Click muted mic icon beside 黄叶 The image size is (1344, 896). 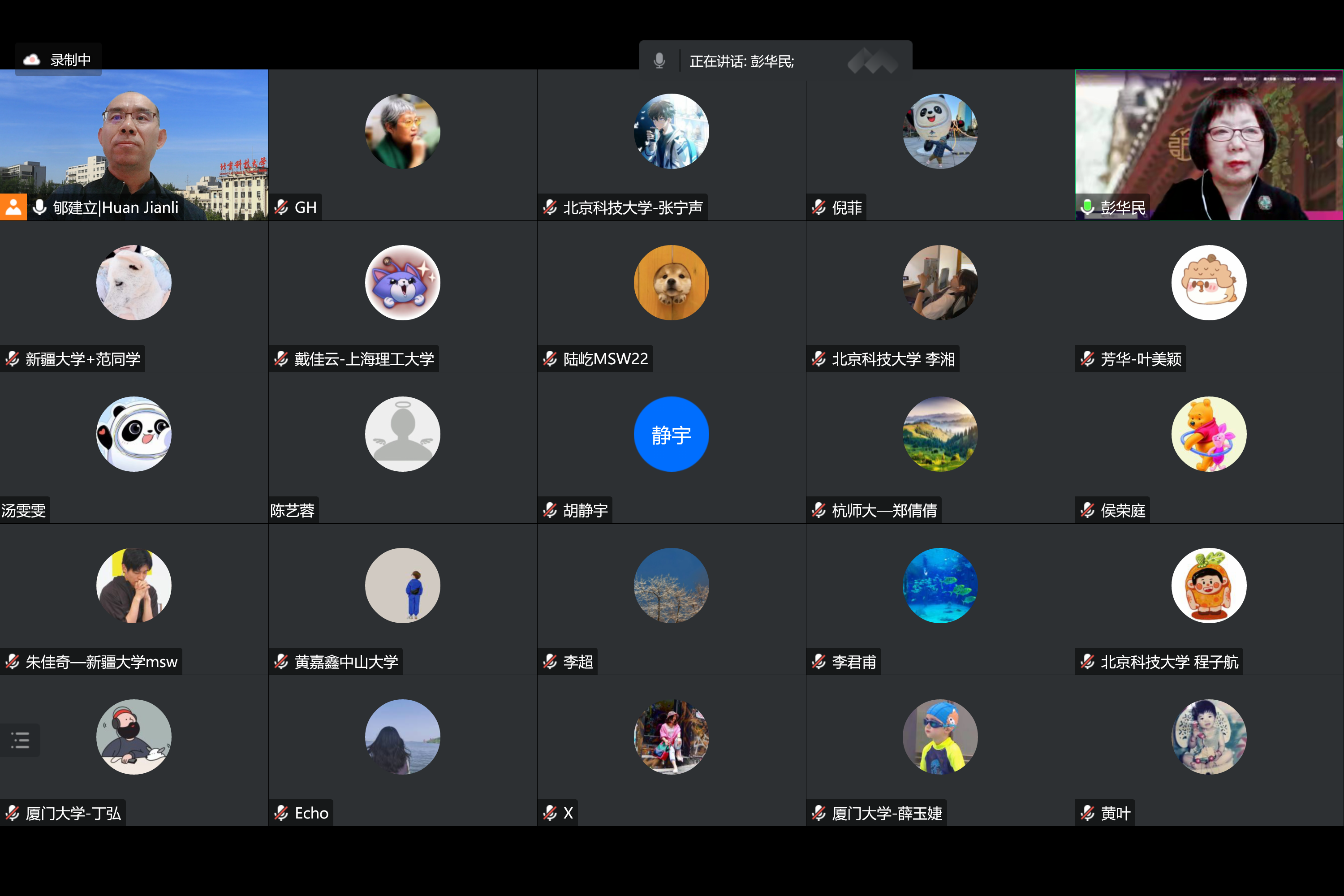click(x=1087, y=813)
